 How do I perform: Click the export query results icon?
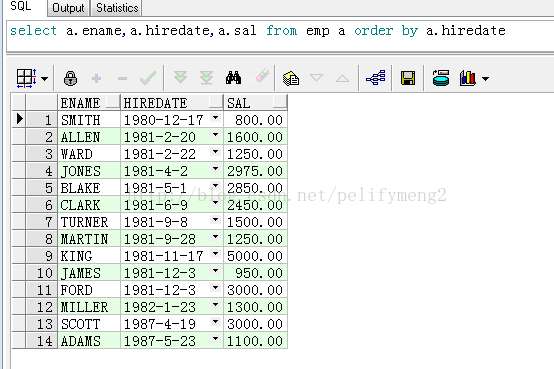point(441,78)
